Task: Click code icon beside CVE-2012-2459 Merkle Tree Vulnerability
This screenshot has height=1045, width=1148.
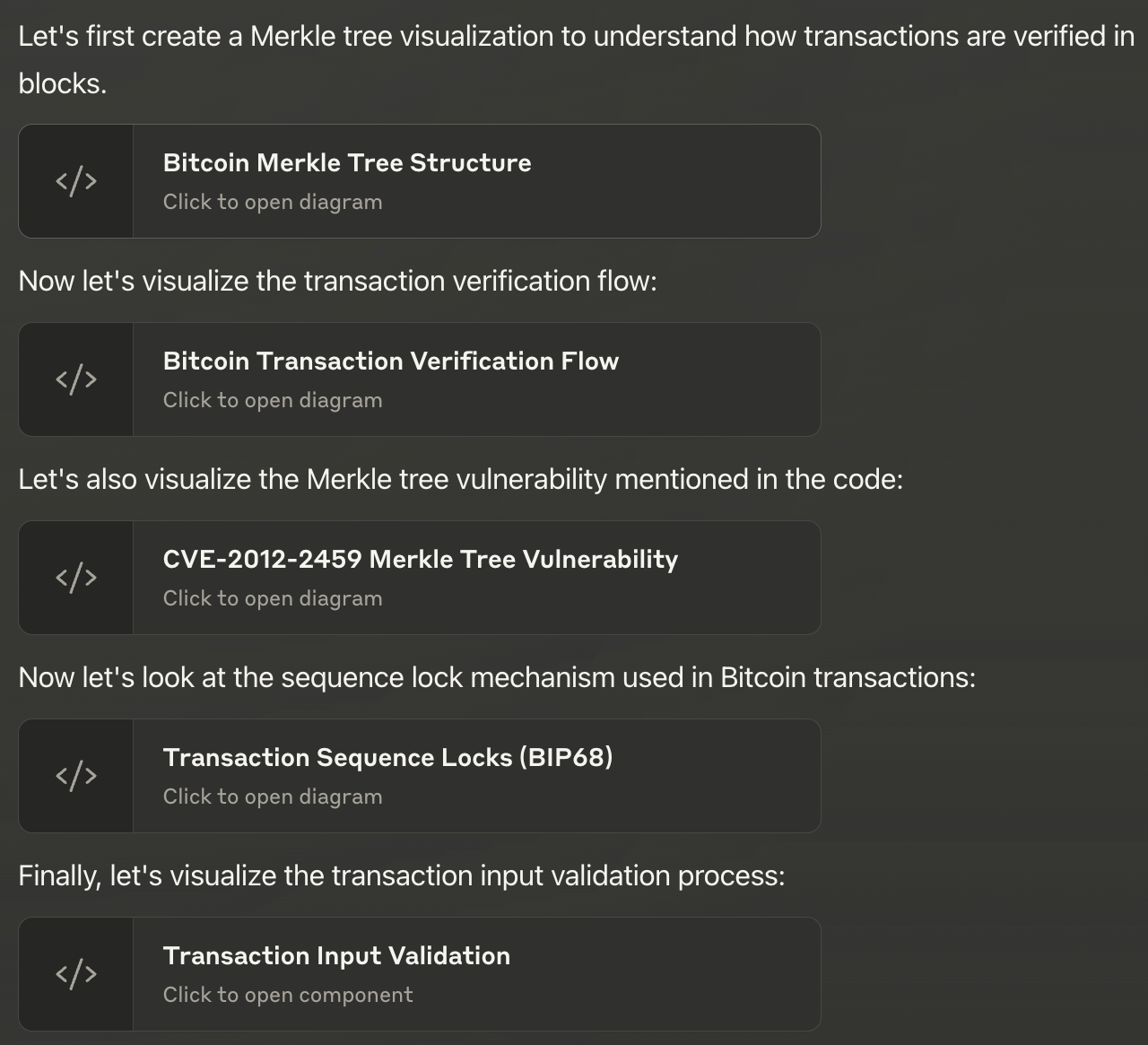Action: point(76,578)
